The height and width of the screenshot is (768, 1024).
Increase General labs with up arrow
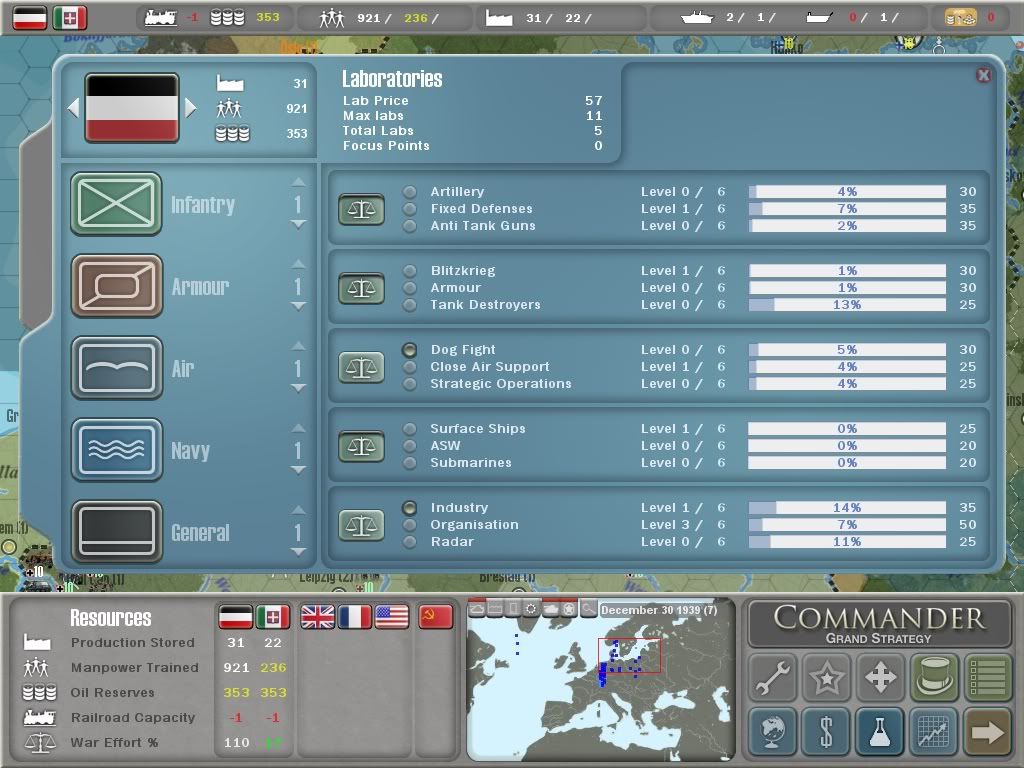tap(298, 510)
